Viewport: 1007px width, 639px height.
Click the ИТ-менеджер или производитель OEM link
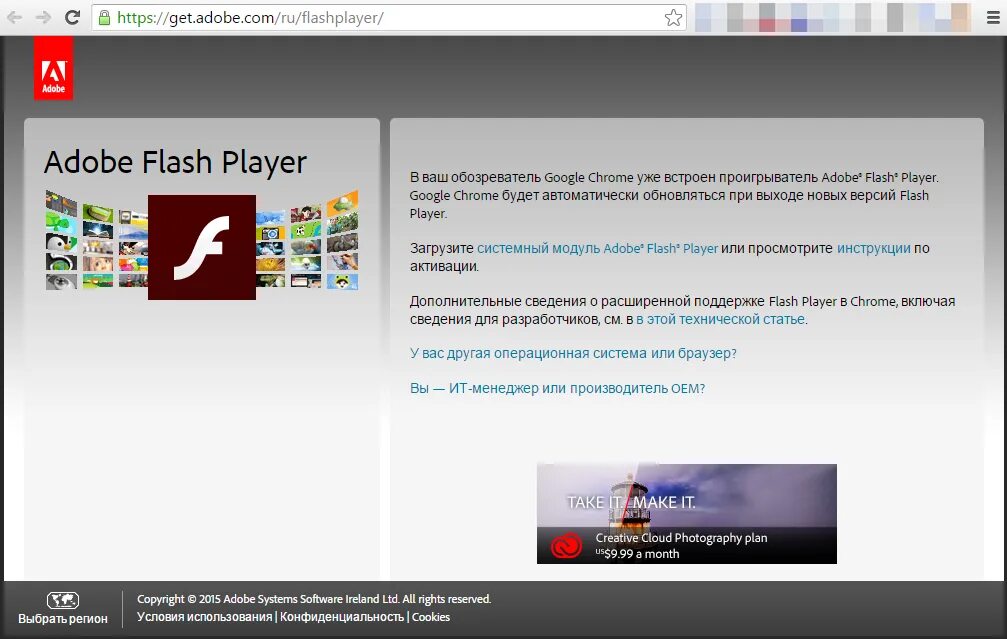556,389
